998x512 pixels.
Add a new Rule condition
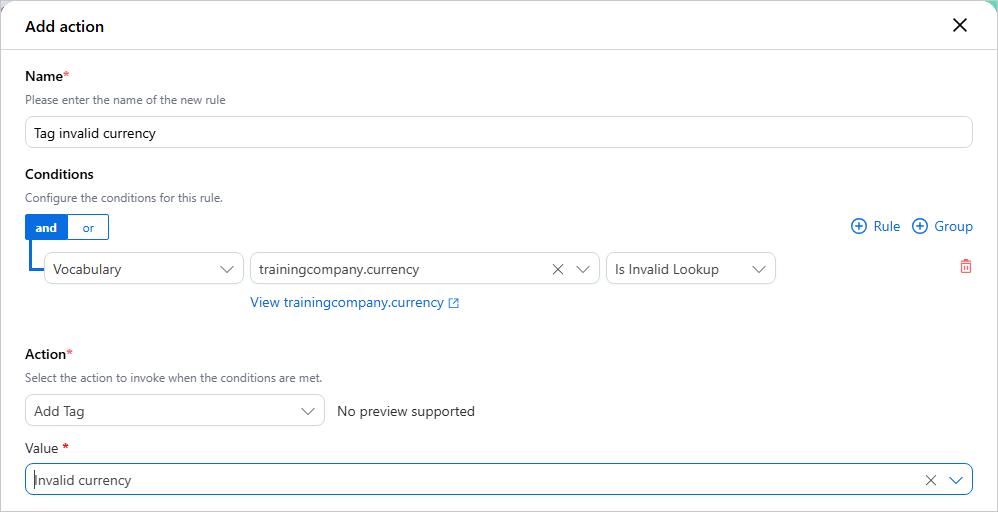point(875,226)
